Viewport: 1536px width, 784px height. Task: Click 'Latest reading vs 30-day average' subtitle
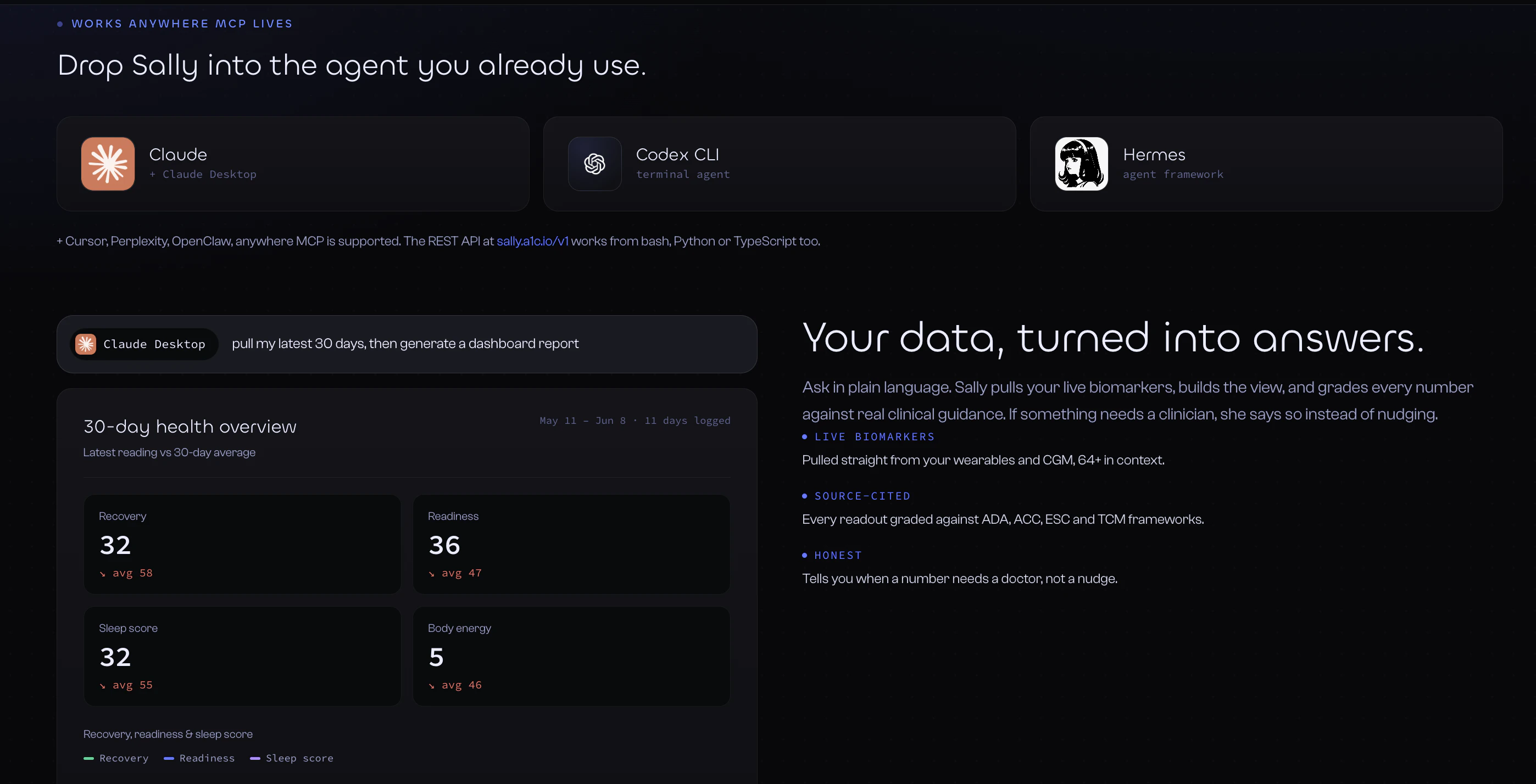[169, 452]
